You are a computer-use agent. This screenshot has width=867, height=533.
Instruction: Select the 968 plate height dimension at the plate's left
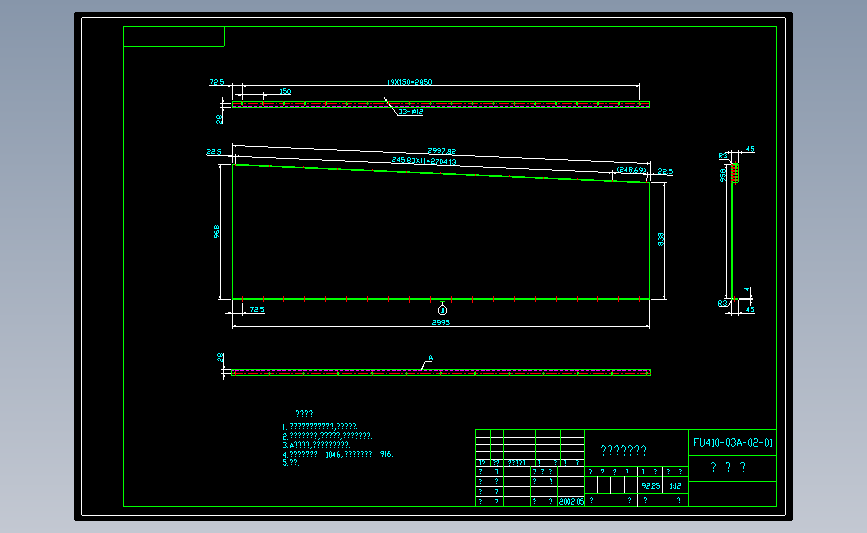pos(217,231)
